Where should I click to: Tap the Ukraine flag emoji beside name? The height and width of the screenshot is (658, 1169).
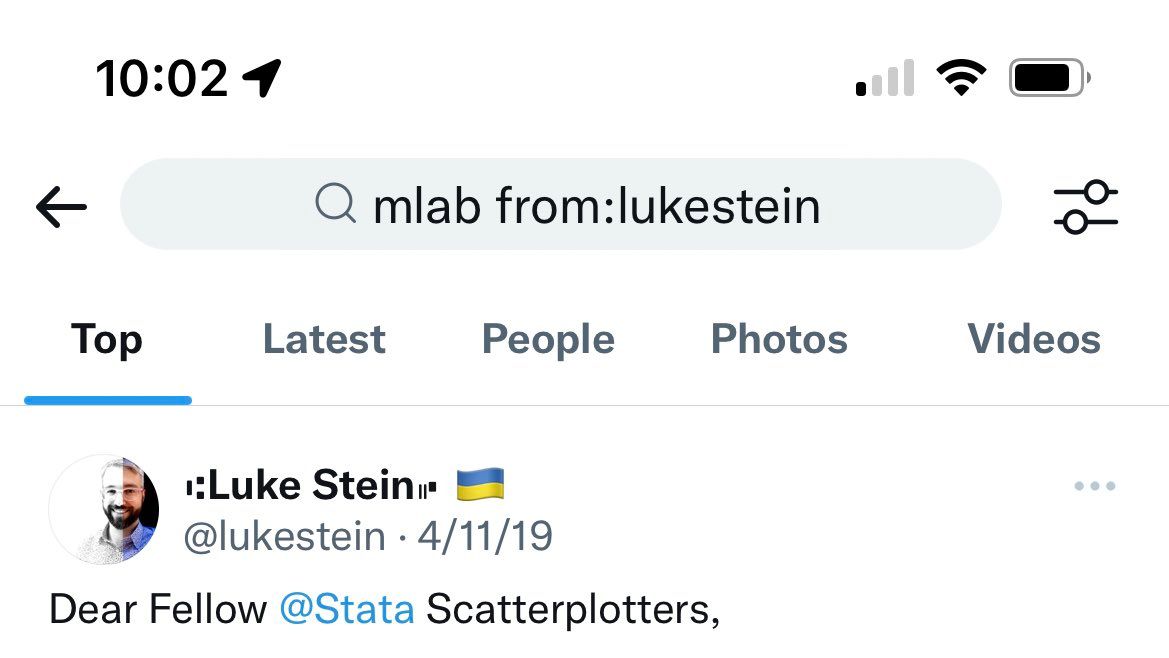click(x=480, y=486)
